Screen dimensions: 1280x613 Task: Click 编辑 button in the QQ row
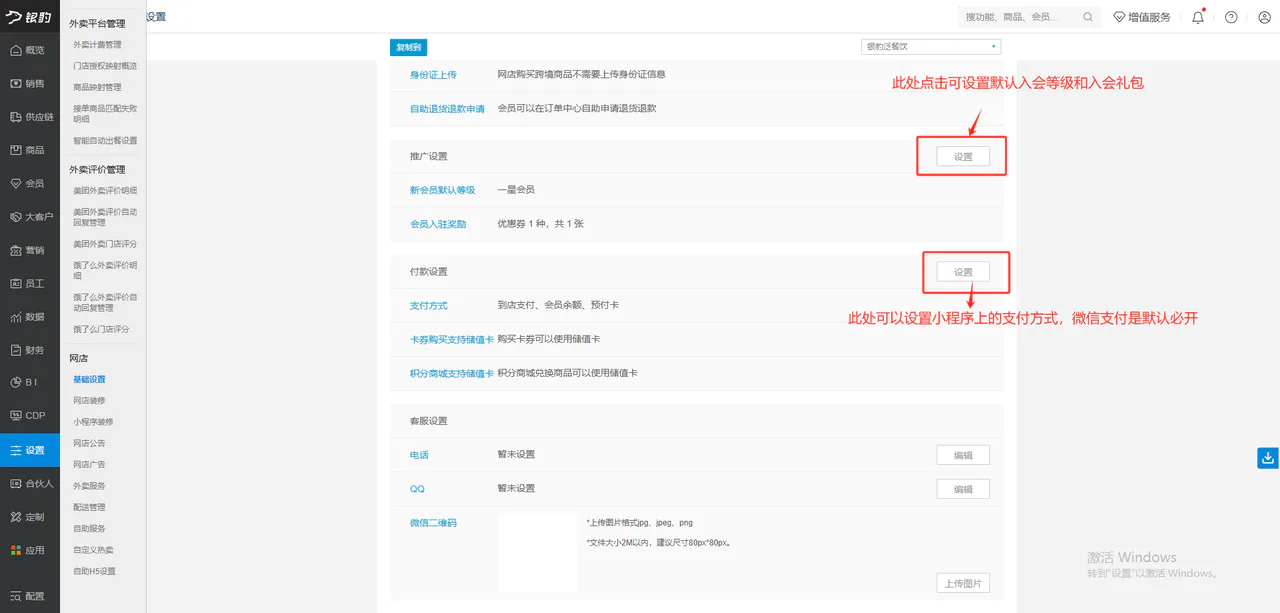pyautogui.click(x=963, y=489)
